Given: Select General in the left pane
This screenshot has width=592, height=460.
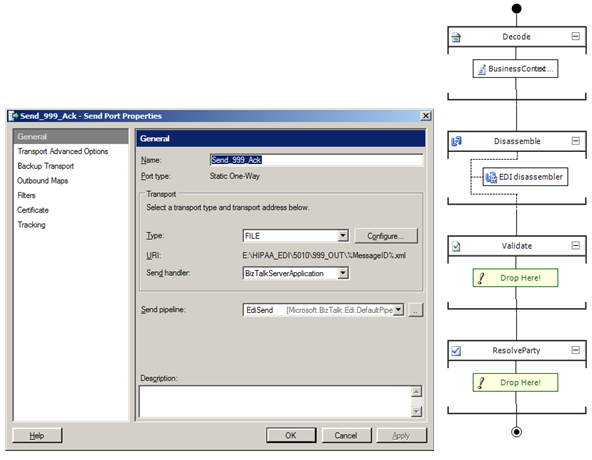Looking at the screenshot, I should coord(70,137).
